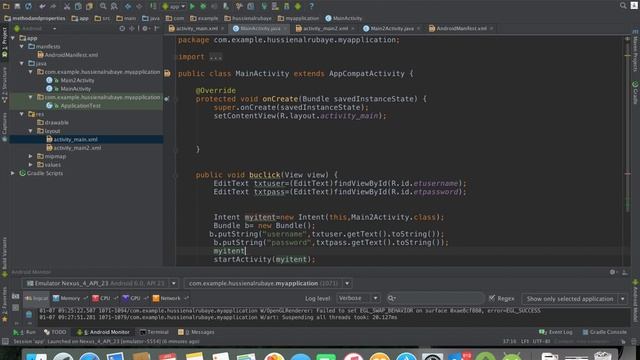
Task: Click the class gutter icon beside MainActivity
Action: (167, 73)
